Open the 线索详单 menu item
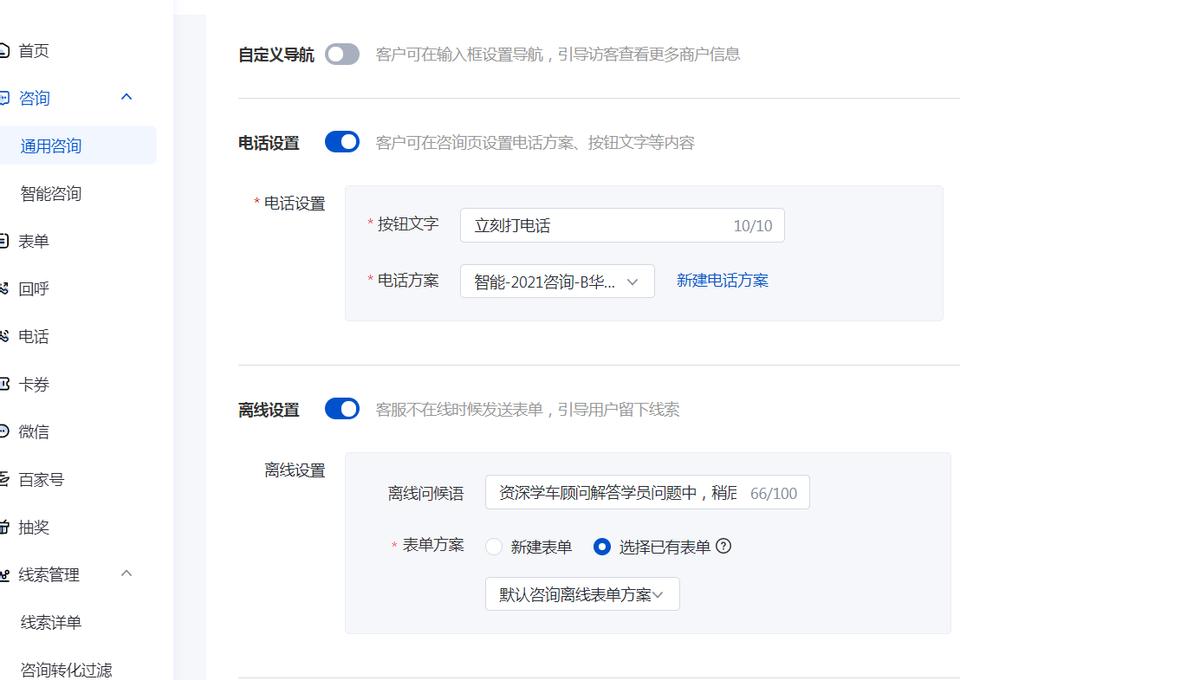1200x680 pixels. tap(49, 622)
